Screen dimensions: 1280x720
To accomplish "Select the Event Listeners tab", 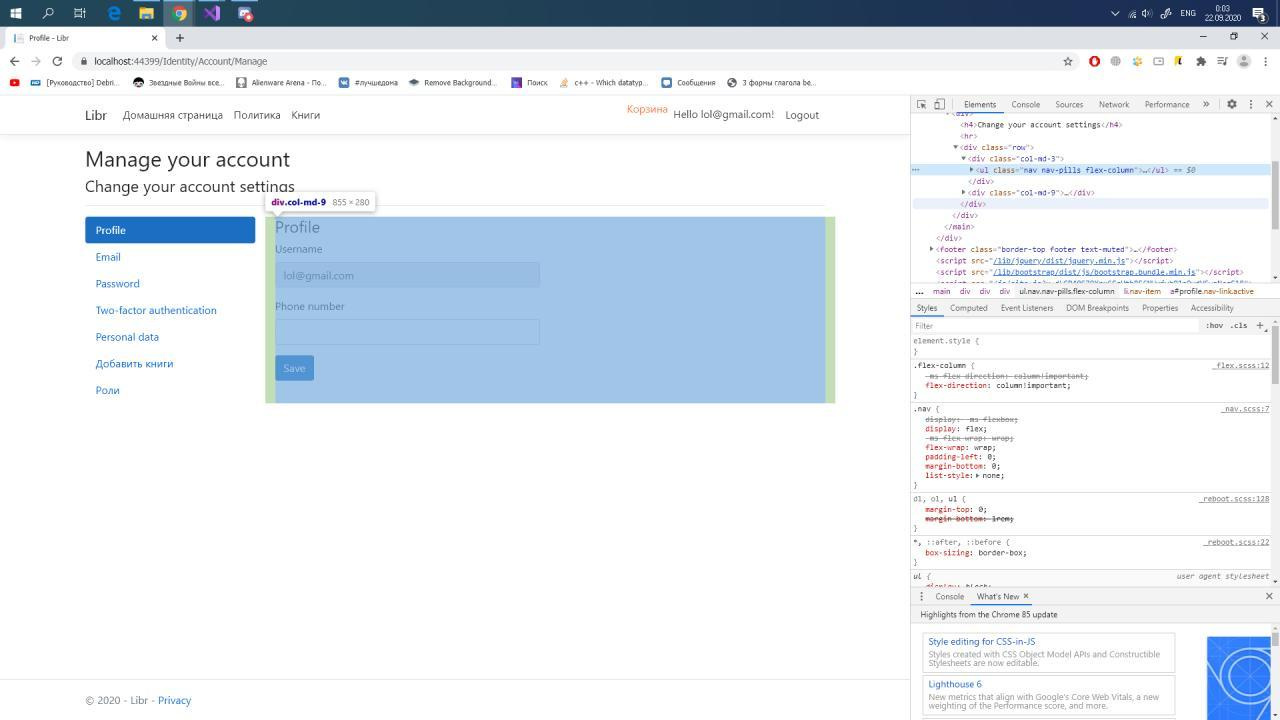I will (x=1027, y=308).
